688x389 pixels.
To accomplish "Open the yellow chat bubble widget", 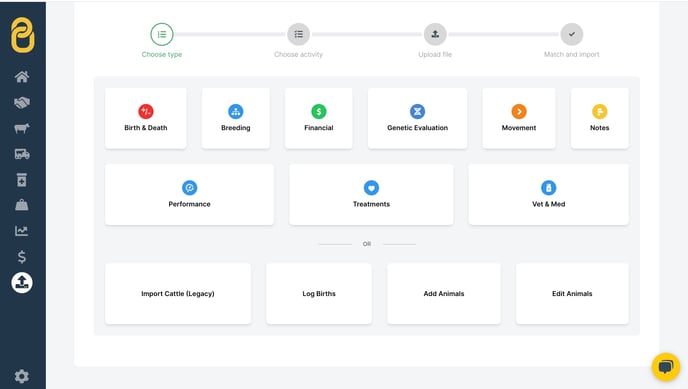I will (666, 367).
